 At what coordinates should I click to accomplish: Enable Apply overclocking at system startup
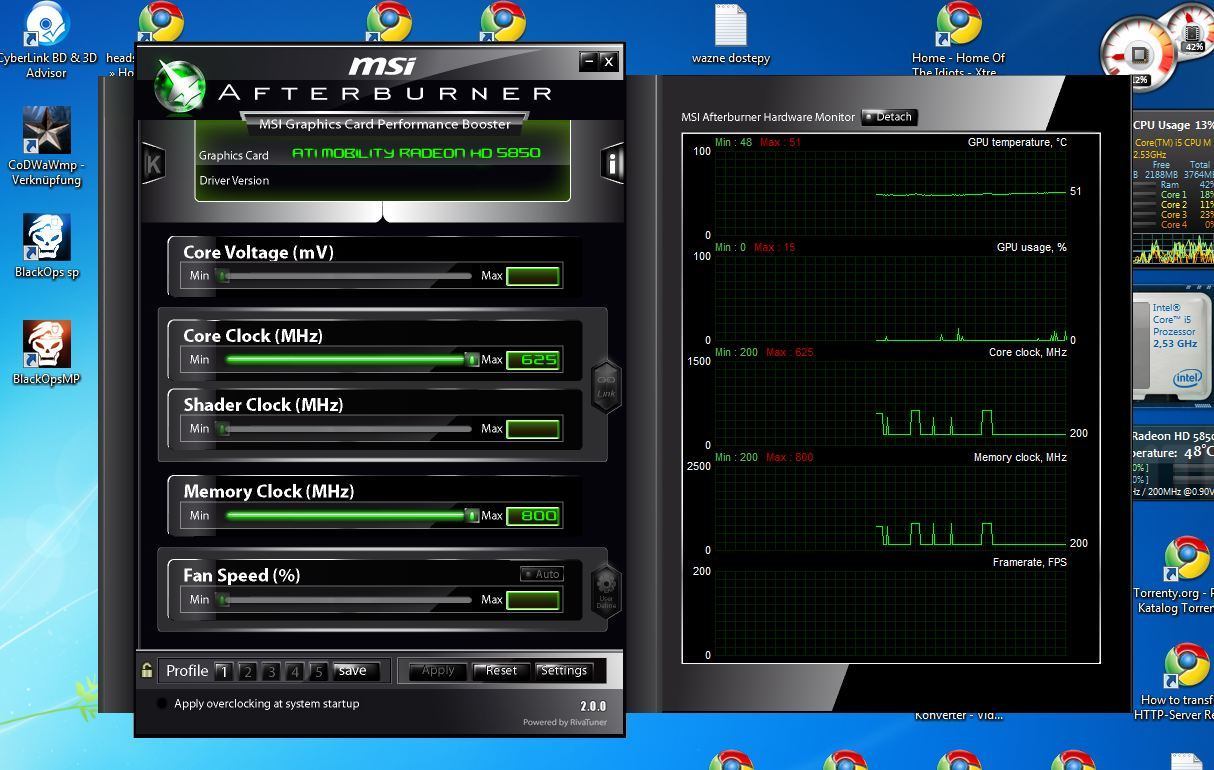click(161, 704)
